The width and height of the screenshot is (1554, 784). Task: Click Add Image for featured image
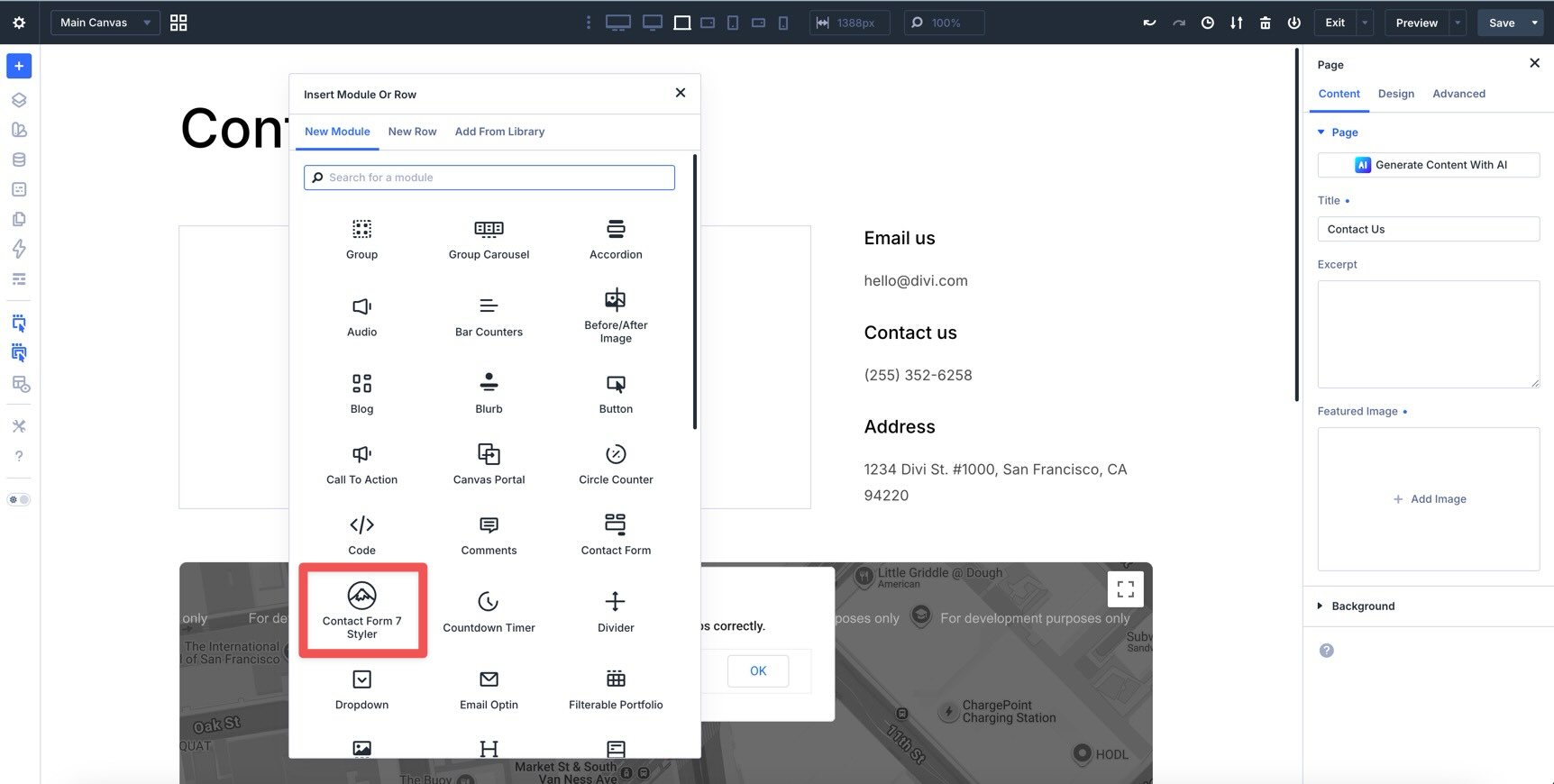pos(1429,499)
